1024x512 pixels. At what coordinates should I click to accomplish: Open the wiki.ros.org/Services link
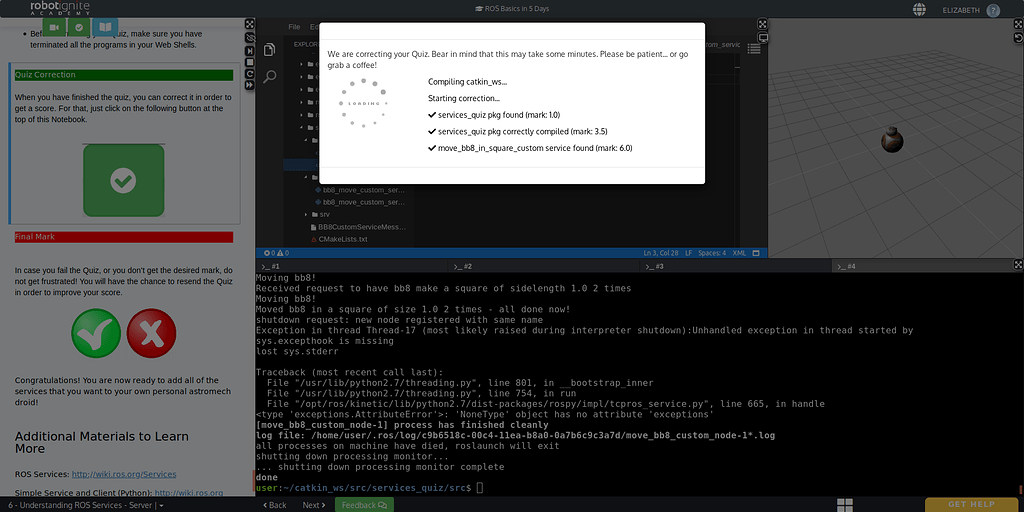(x=123, y=474)
